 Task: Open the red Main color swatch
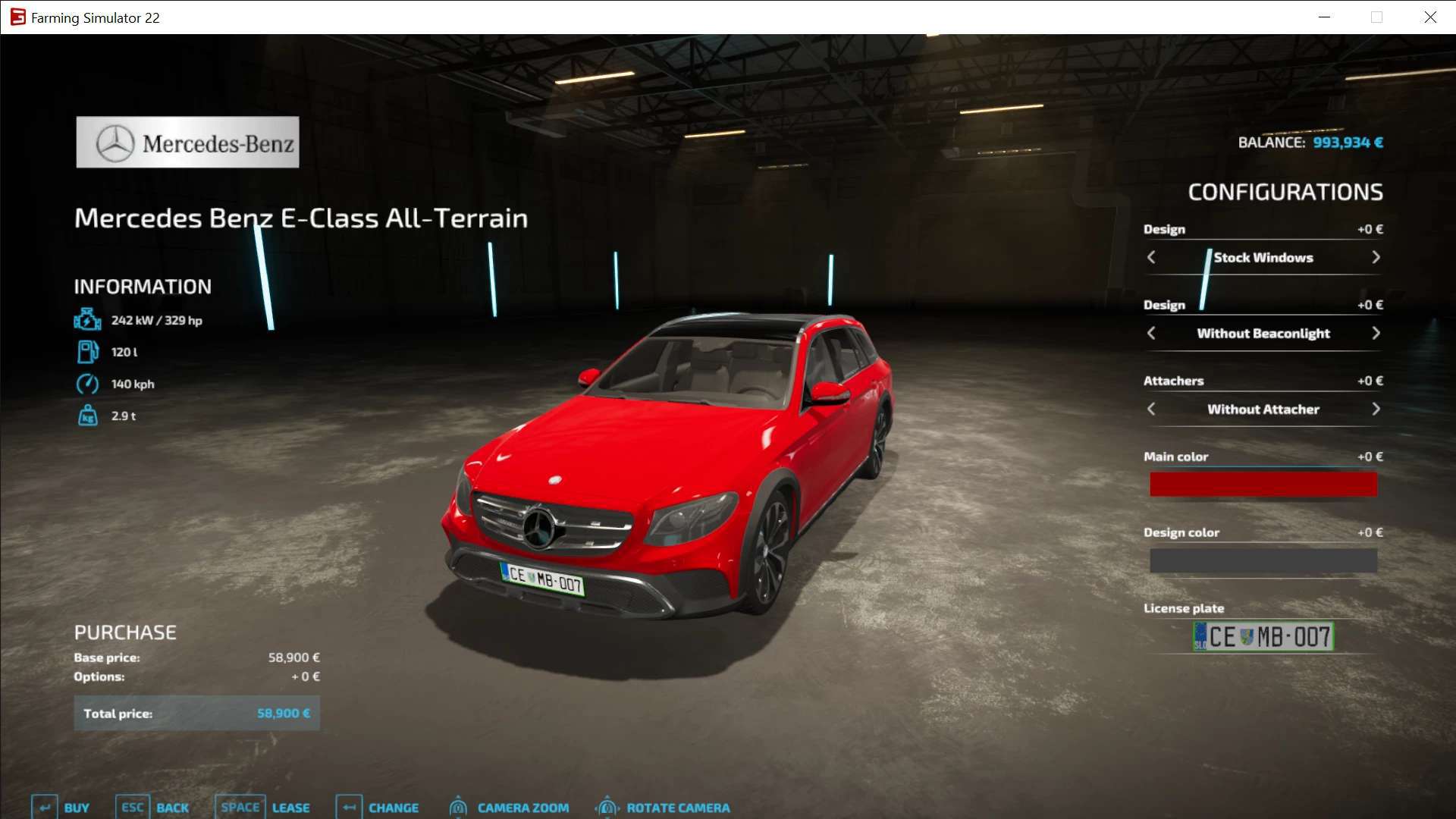[x=1263, y=485]
